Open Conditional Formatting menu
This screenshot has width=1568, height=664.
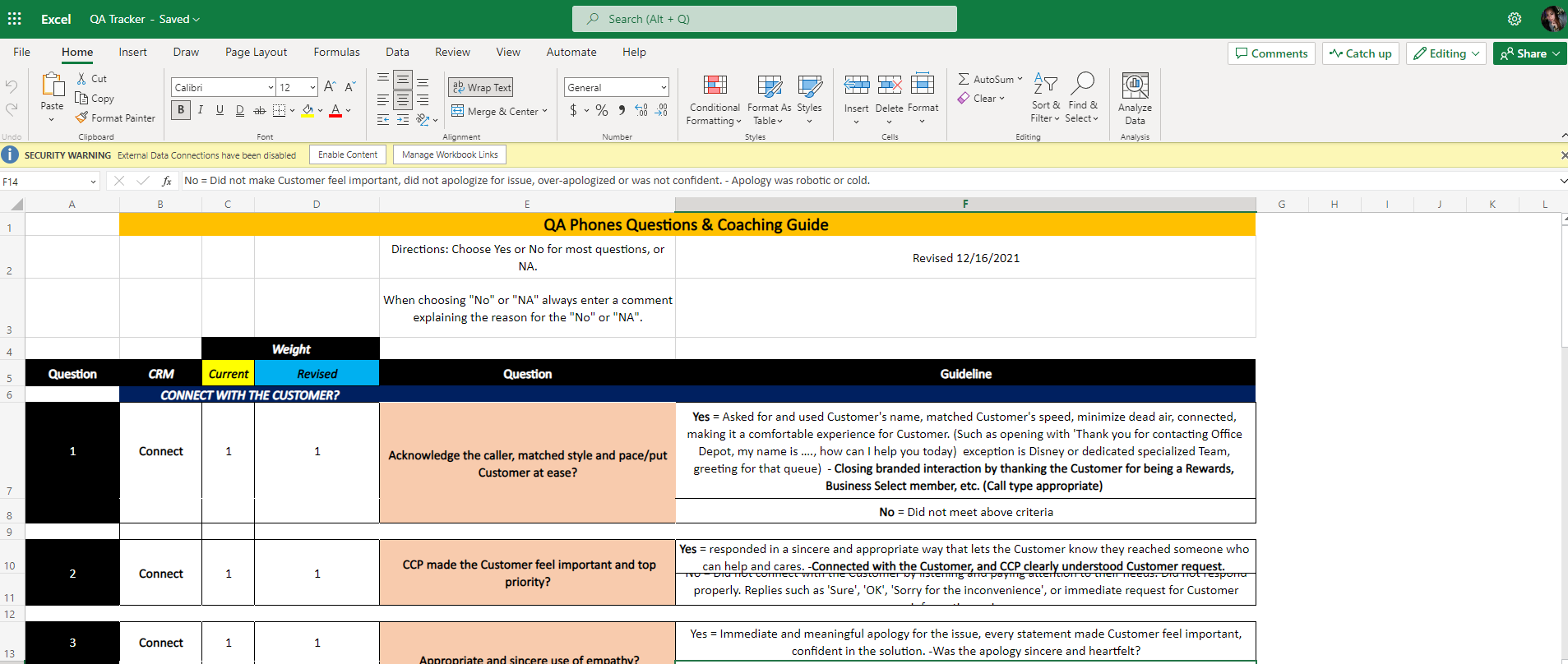[714, 99]
